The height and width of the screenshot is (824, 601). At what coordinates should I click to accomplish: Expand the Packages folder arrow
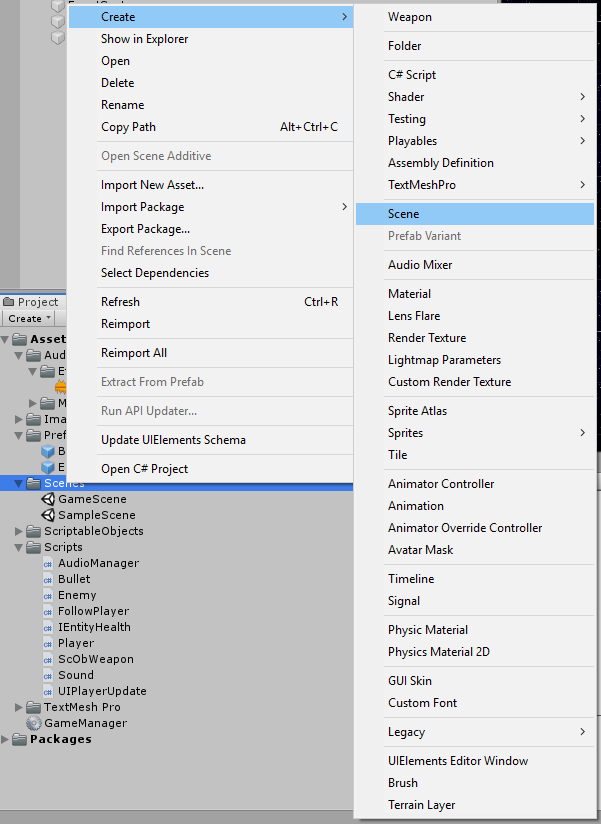point(5,739)
